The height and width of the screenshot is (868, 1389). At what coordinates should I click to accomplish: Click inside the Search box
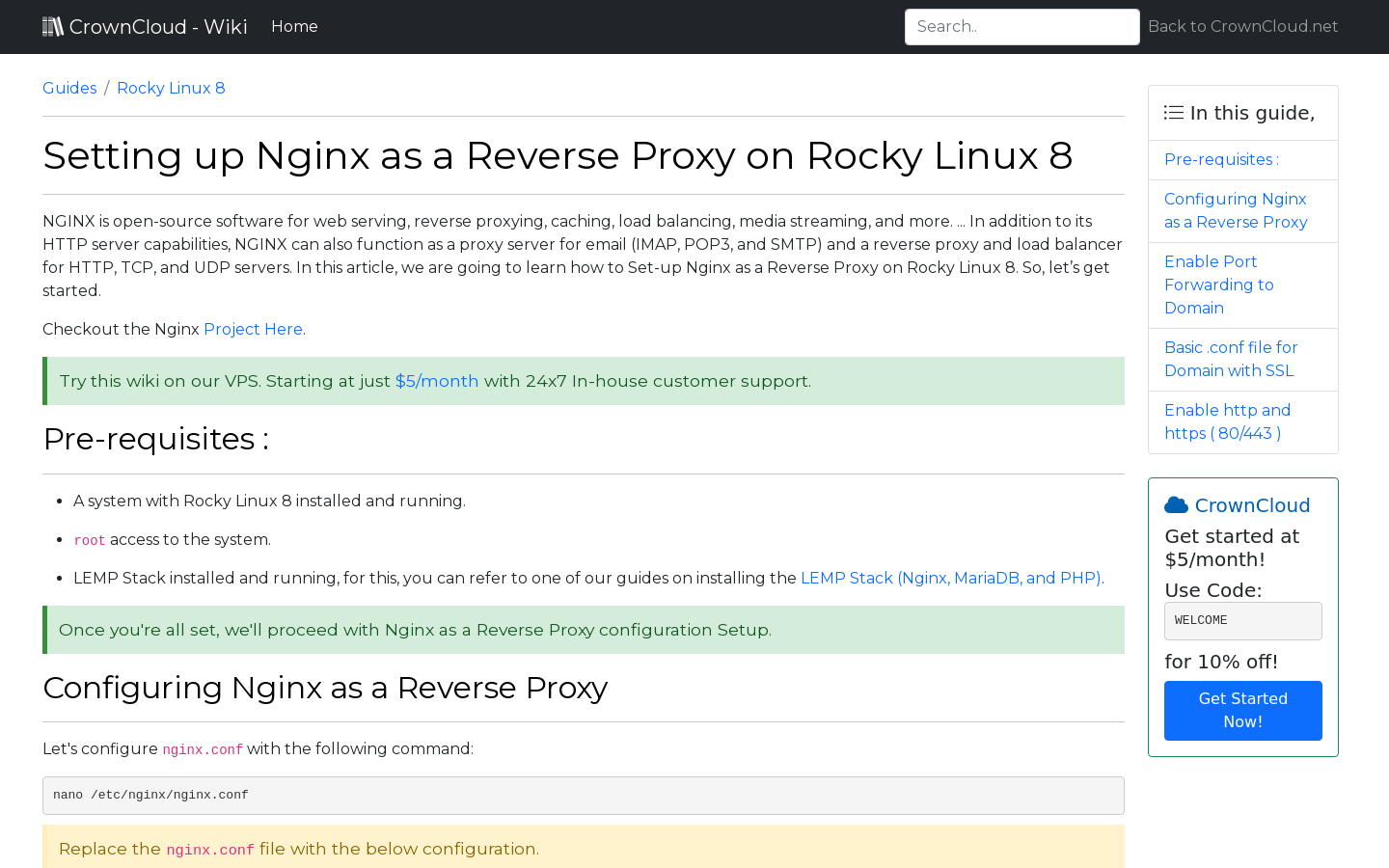(1021, 26)
